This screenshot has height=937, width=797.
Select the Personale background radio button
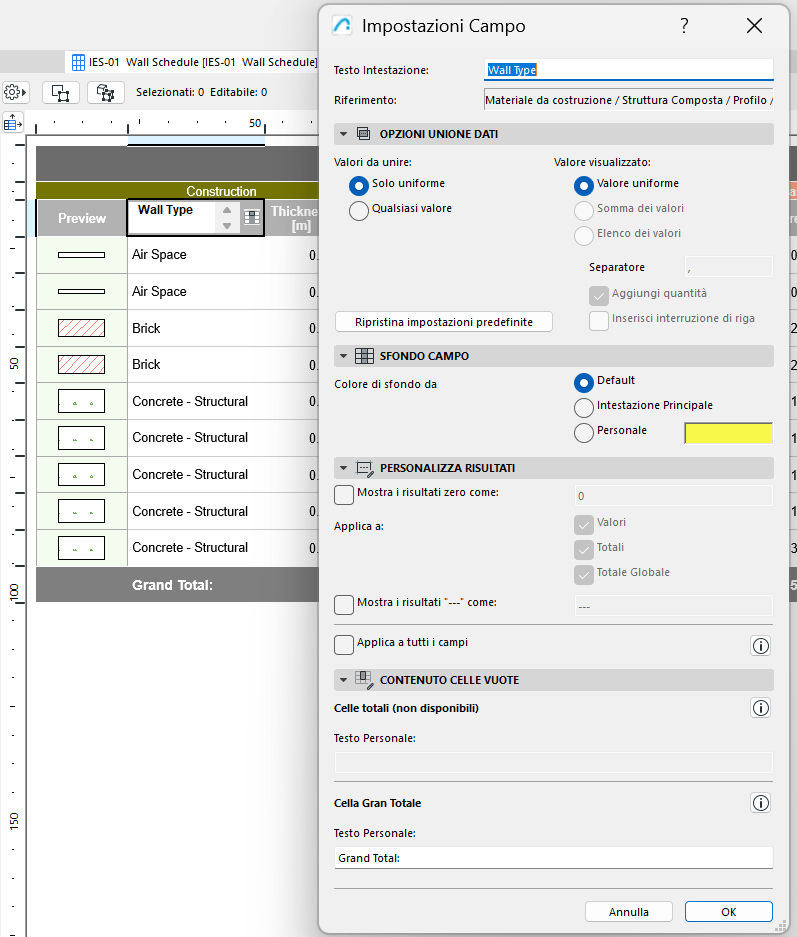click(x=584, y=433)
